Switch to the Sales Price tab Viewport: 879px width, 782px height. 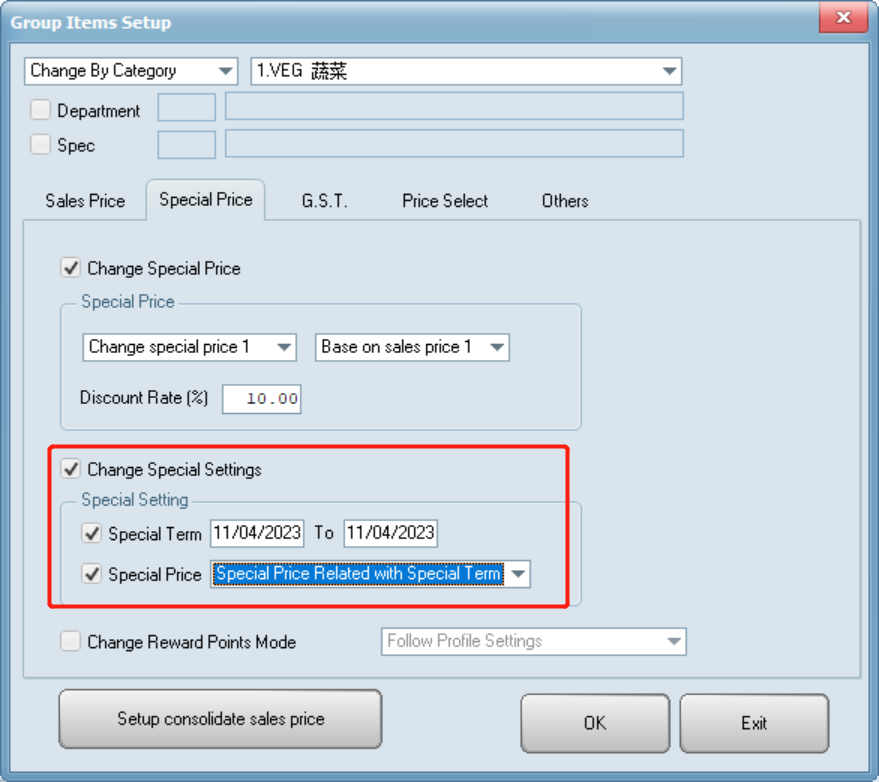point(85,201)
